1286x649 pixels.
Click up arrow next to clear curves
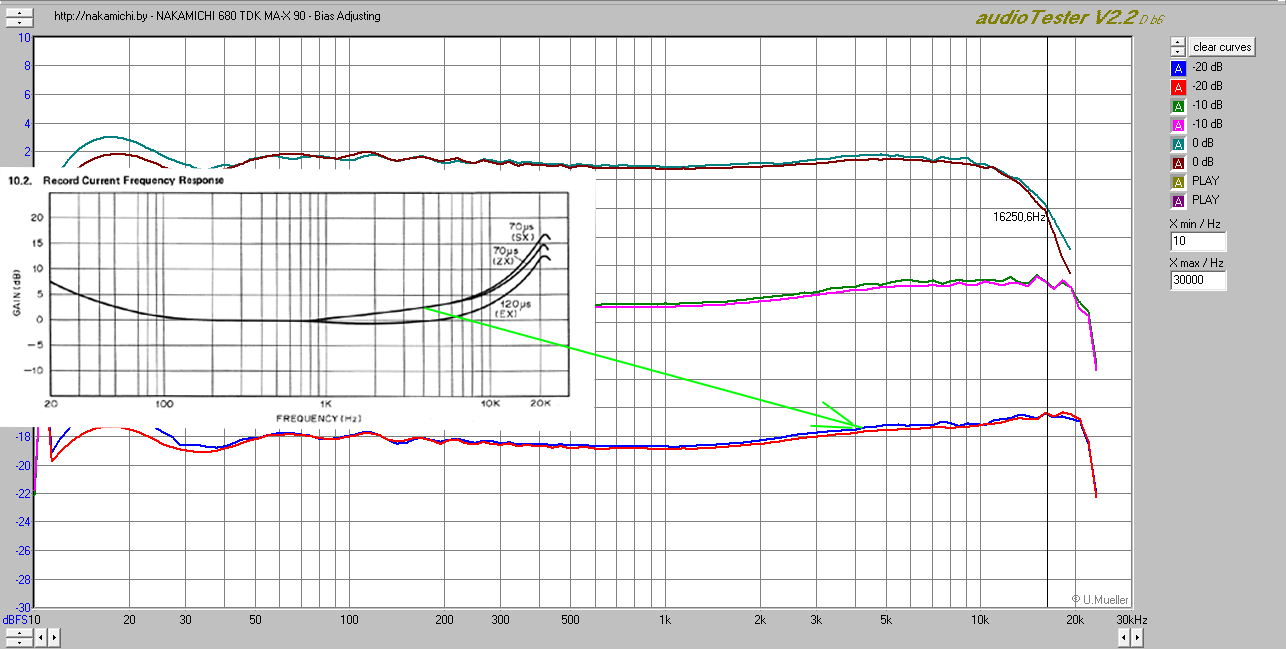pos(1178,43)
